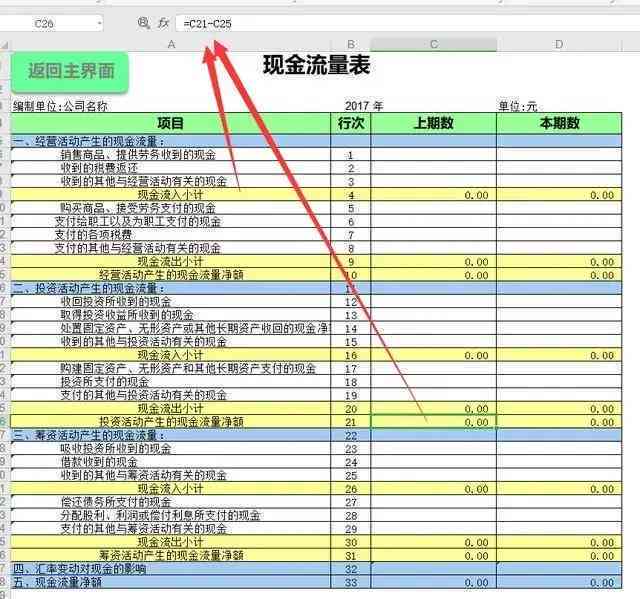Click 现金流出小计 label in 行次 20 row
The image size is (640, 599).
click(x=170, y=408)
